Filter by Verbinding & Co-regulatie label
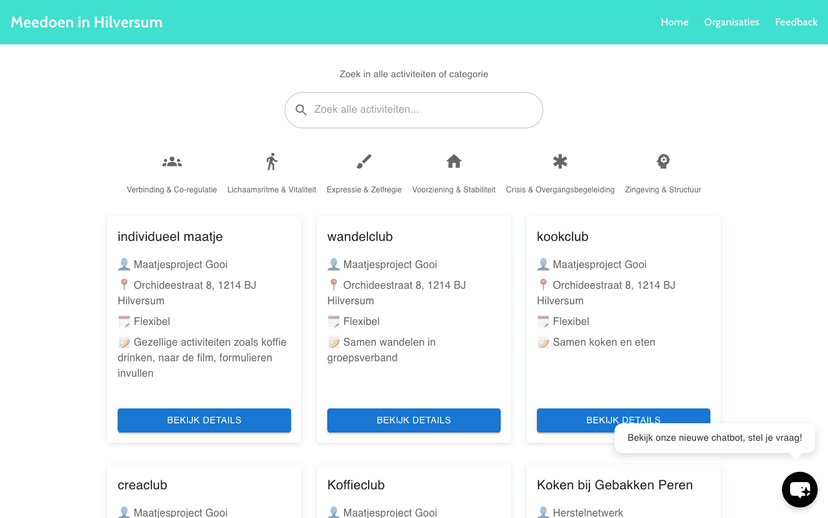This screenshot has height=518, width=828. [172, 190]
